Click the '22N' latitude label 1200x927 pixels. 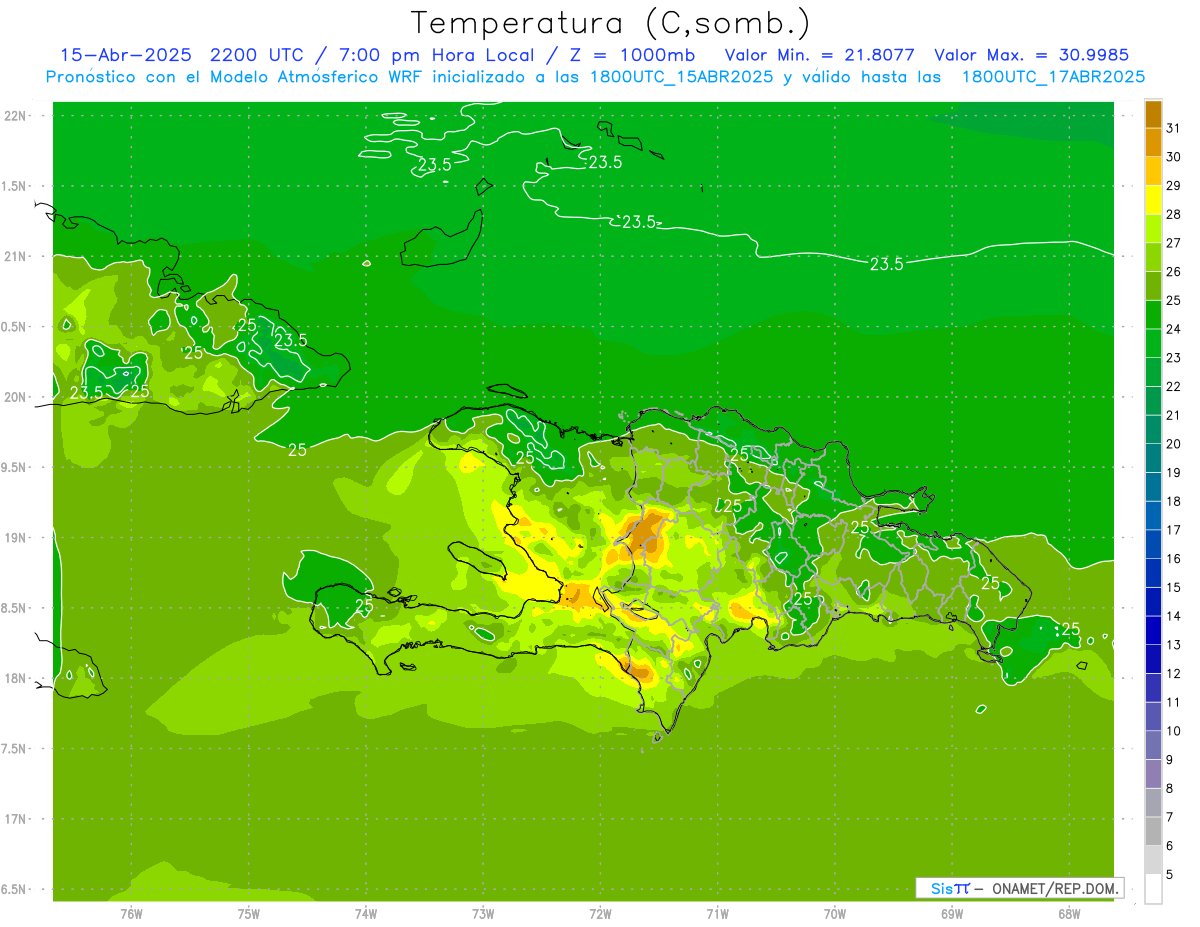tap(15, 116)
